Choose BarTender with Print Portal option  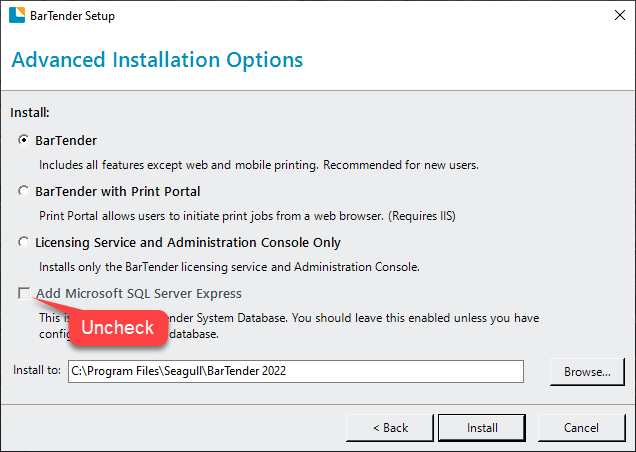pyautogui.click(x=24, y=191)
